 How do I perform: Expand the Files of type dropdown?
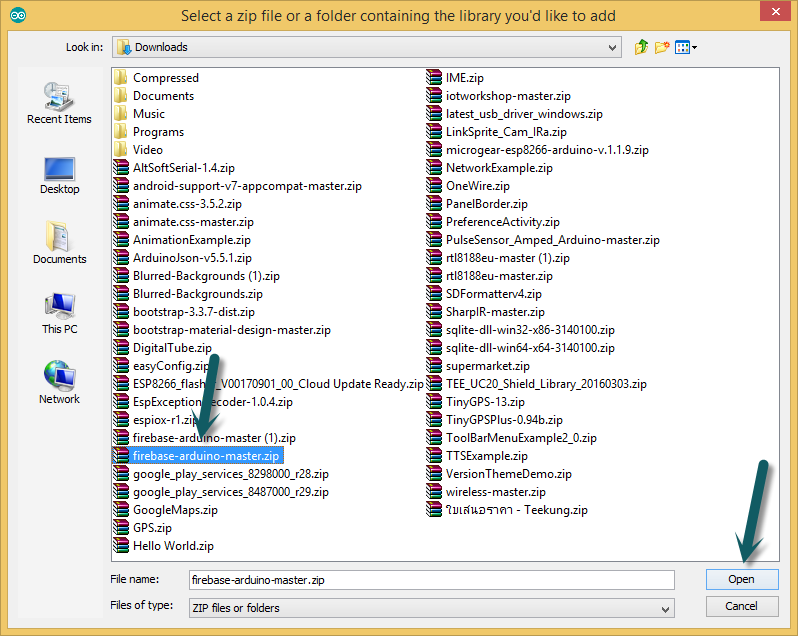coord(665,609)
